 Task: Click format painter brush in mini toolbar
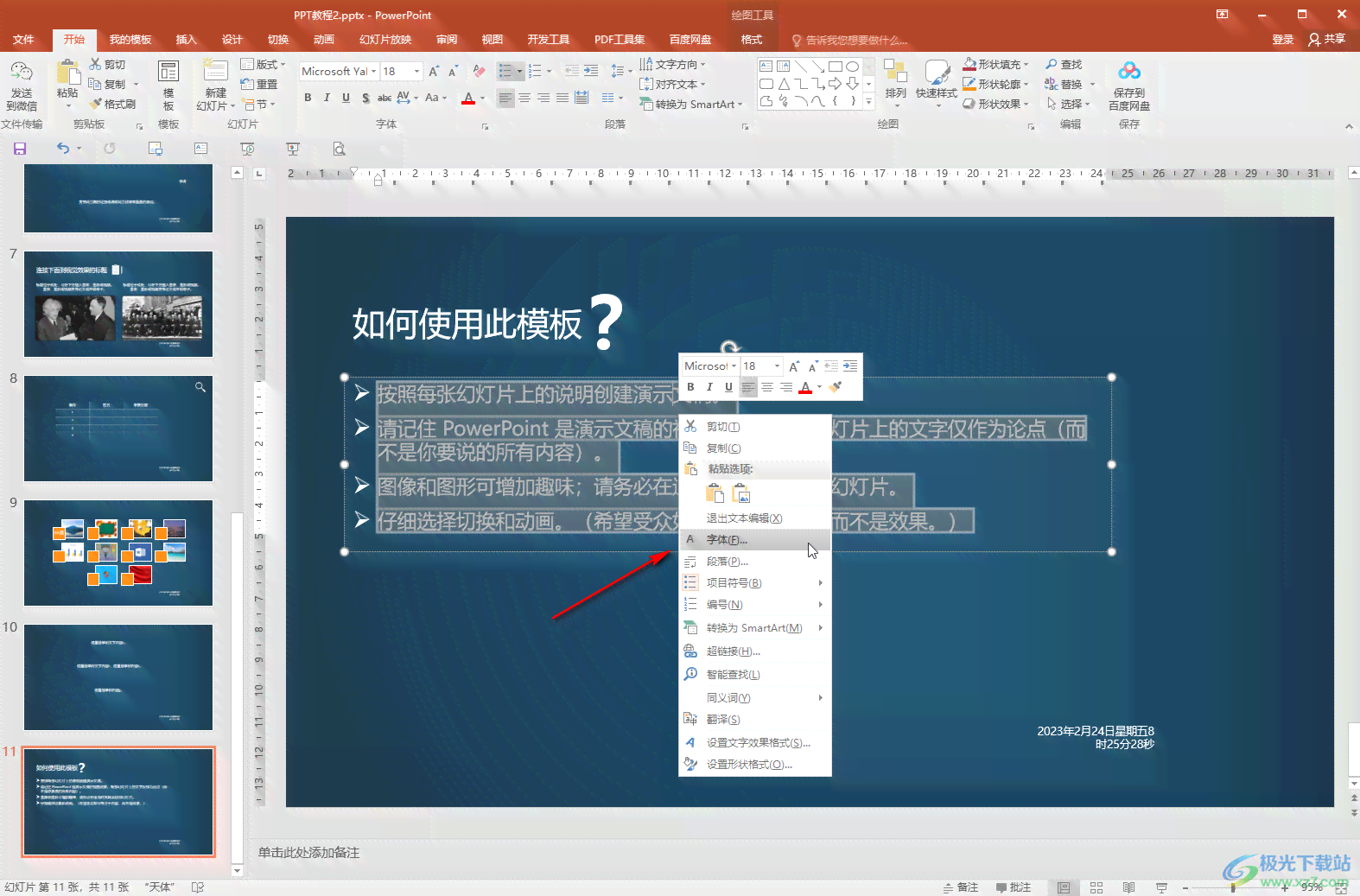coord(835,387)
